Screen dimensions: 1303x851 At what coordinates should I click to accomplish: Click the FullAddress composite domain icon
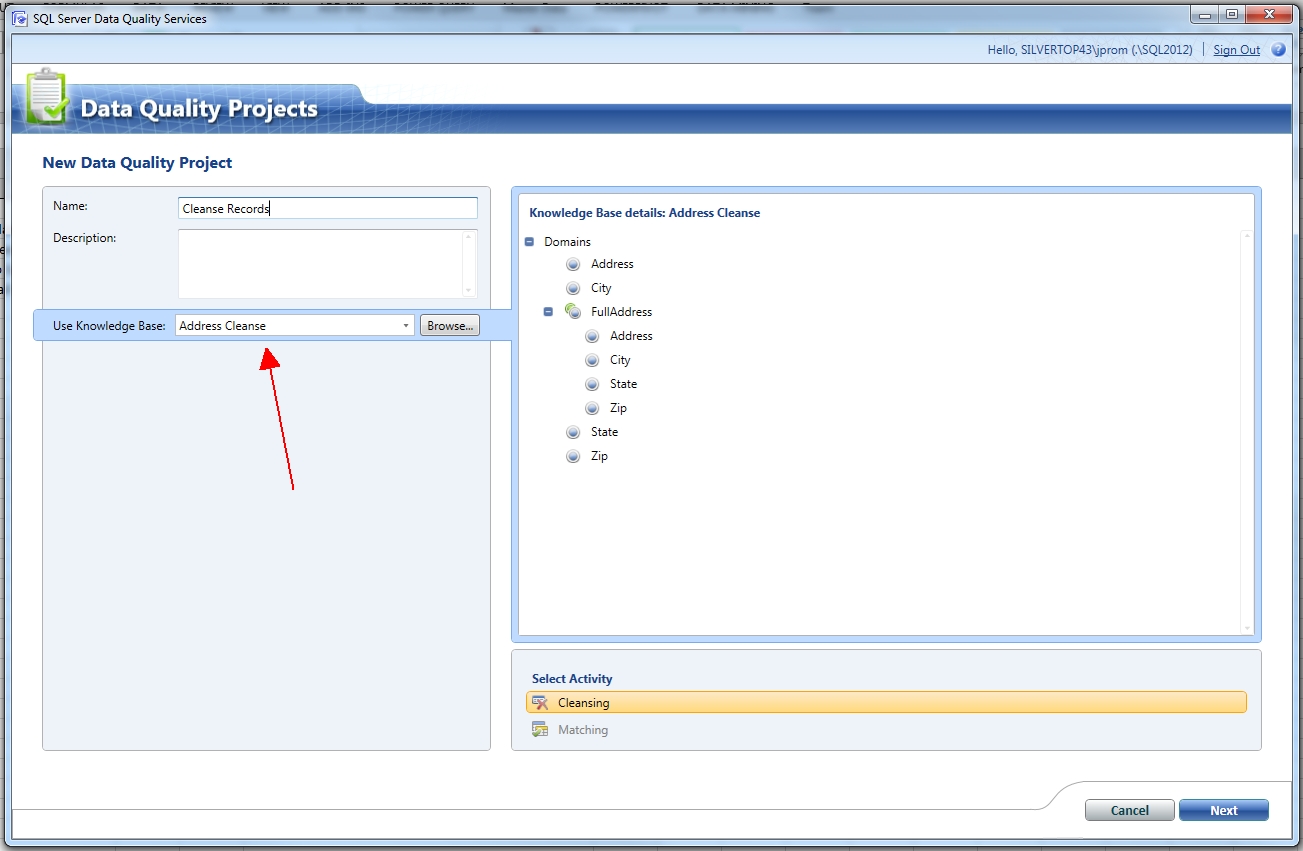pyautogui.click(x=573, y=312)
